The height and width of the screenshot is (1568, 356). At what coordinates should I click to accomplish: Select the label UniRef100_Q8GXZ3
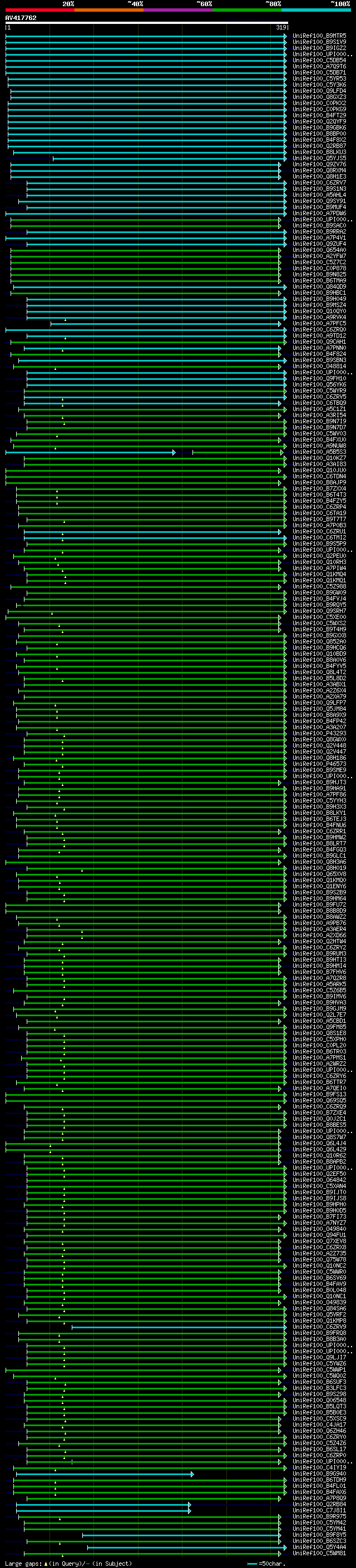319,97
